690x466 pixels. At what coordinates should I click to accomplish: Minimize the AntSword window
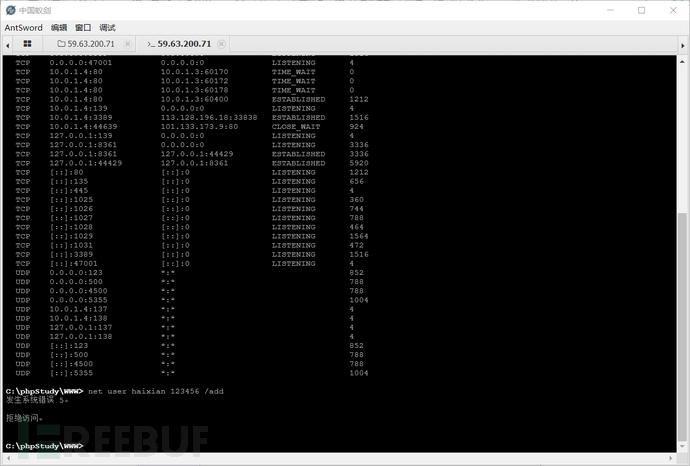tap(610, 10)
